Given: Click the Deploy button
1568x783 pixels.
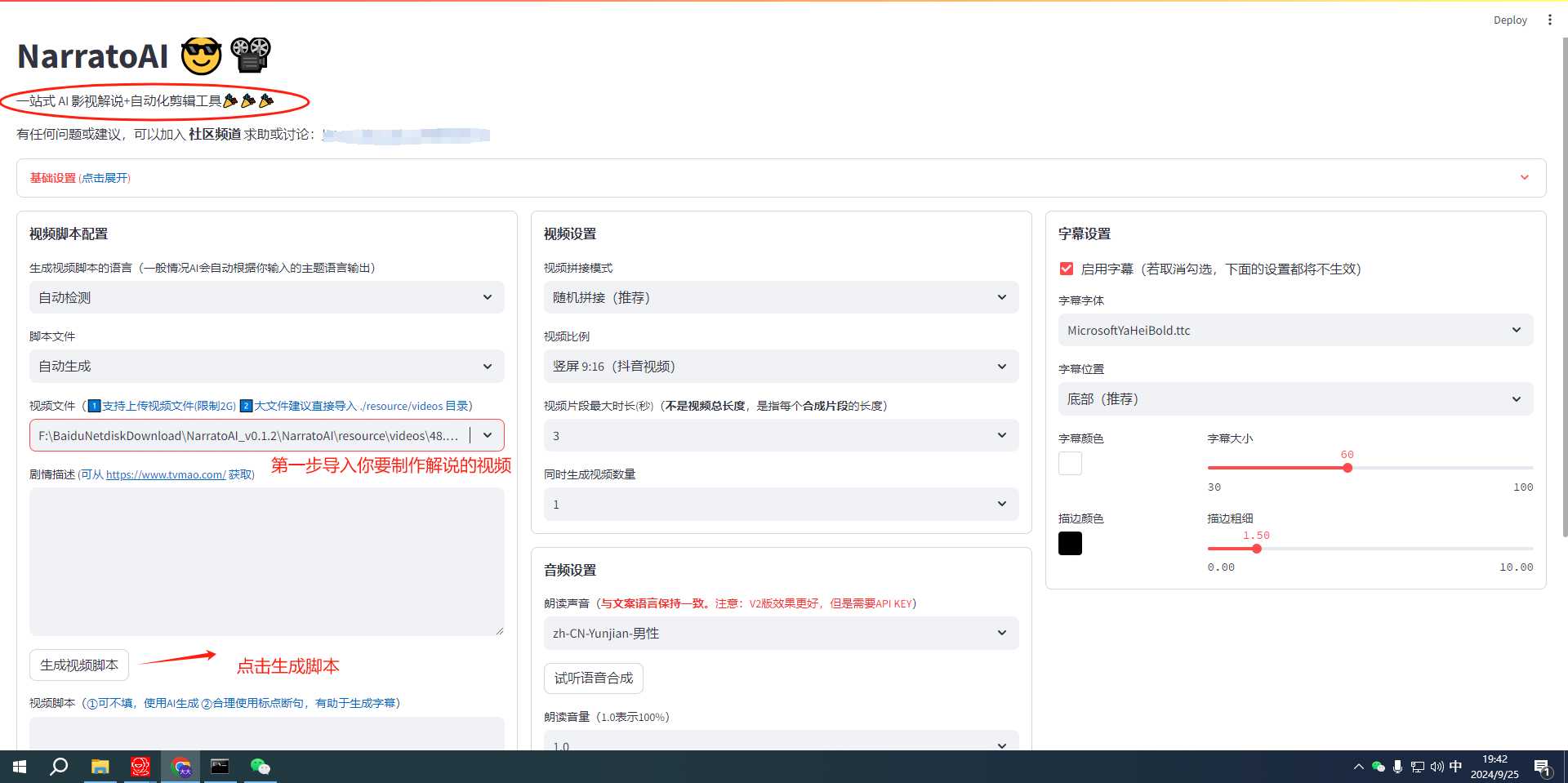Looking at the screenshot, I should tap(1510, 20).
